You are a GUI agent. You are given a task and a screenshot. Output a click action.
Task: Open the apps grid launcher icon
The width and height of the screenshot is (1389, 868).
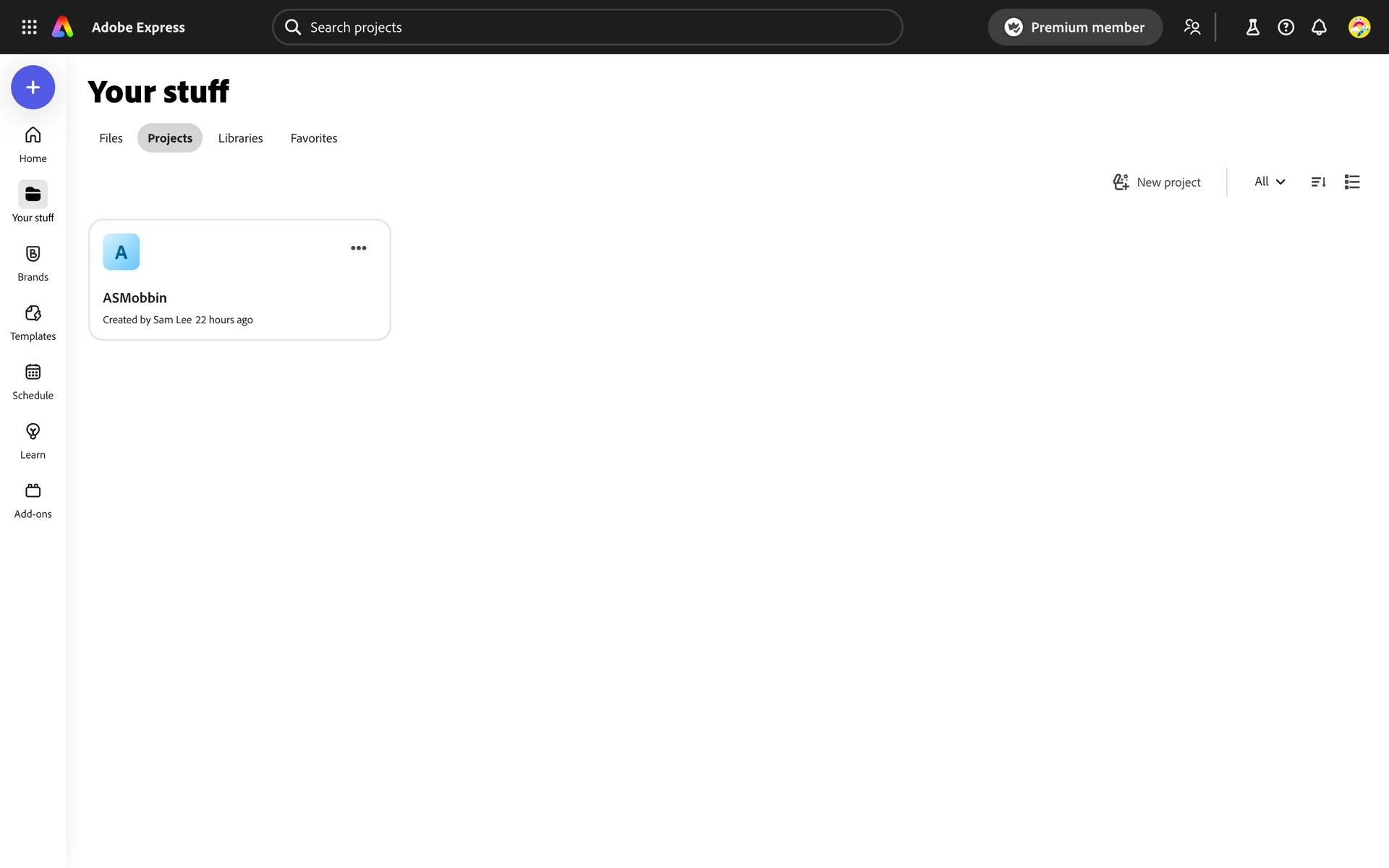pyautogui.click(x=29, y=27)
